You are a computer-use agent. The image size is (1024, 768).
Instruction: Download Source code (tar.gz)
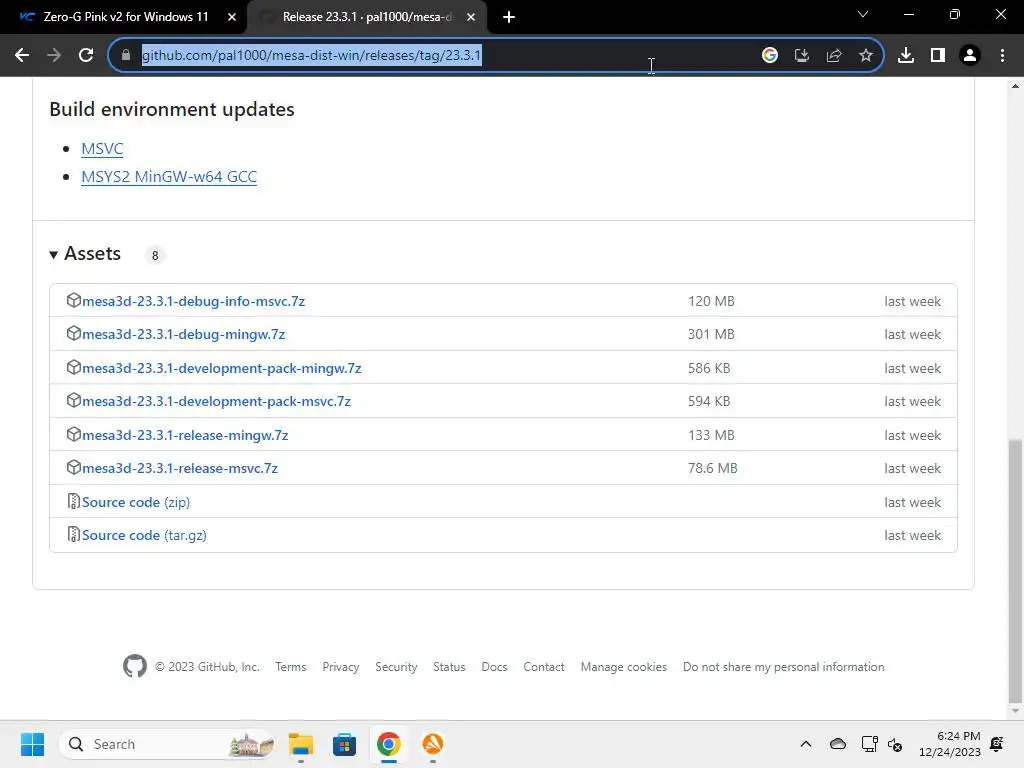pos(144,536)
